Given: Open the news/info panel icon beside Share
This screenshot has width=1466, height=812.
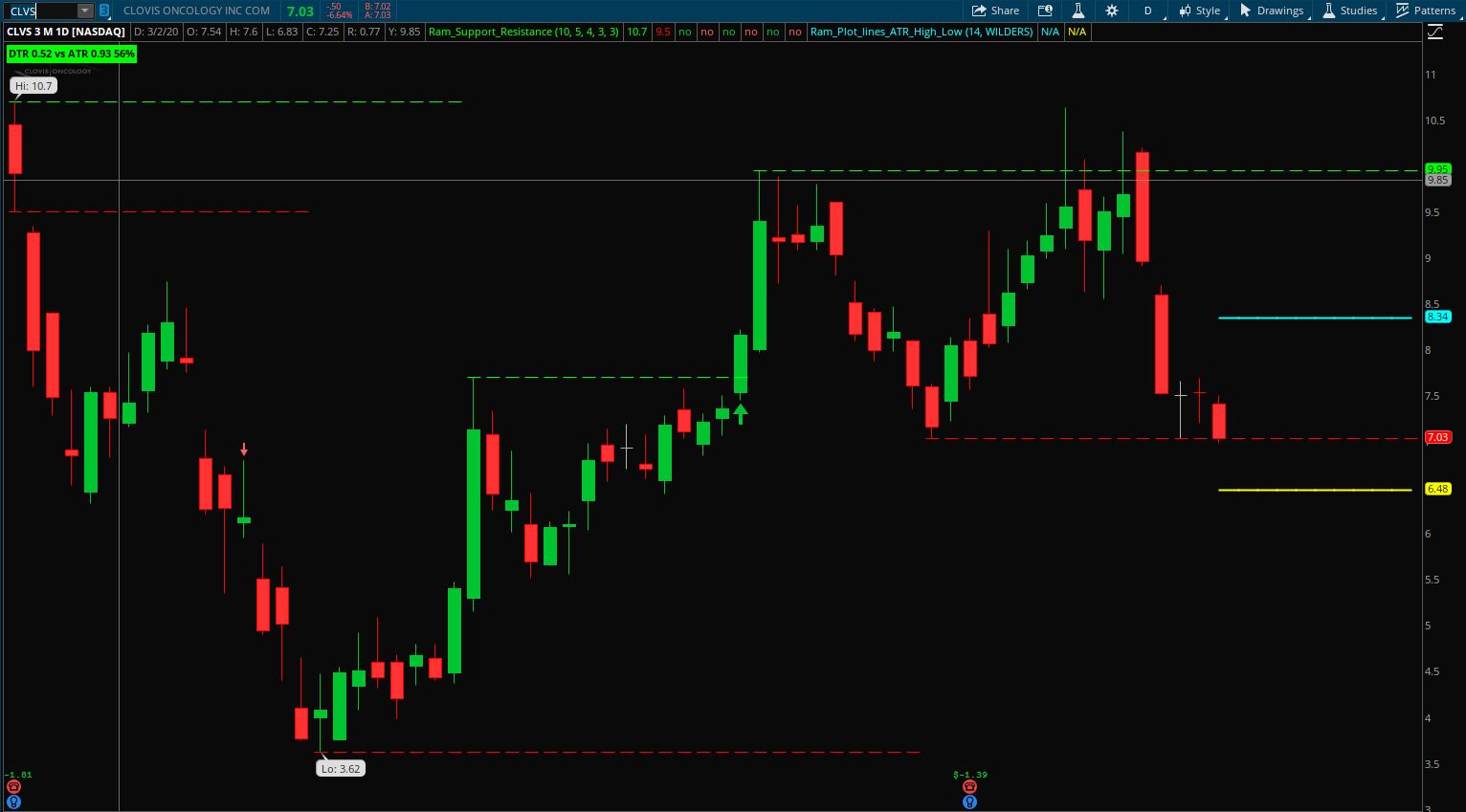Looking at the screenshot, I should coord(1045,11).
